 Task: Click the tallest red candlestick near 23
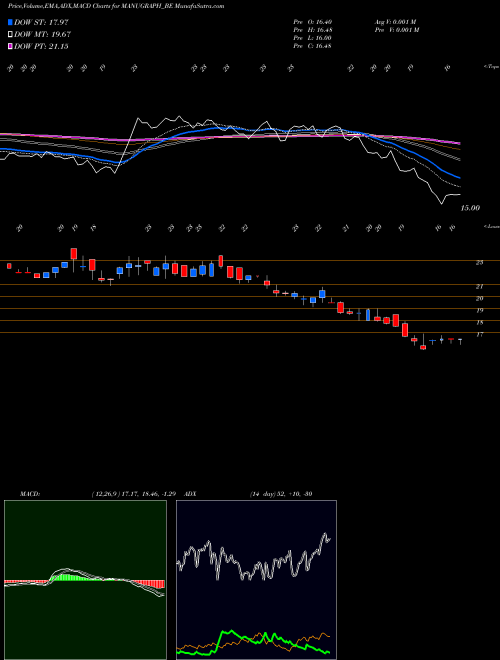tap(74, 253)
